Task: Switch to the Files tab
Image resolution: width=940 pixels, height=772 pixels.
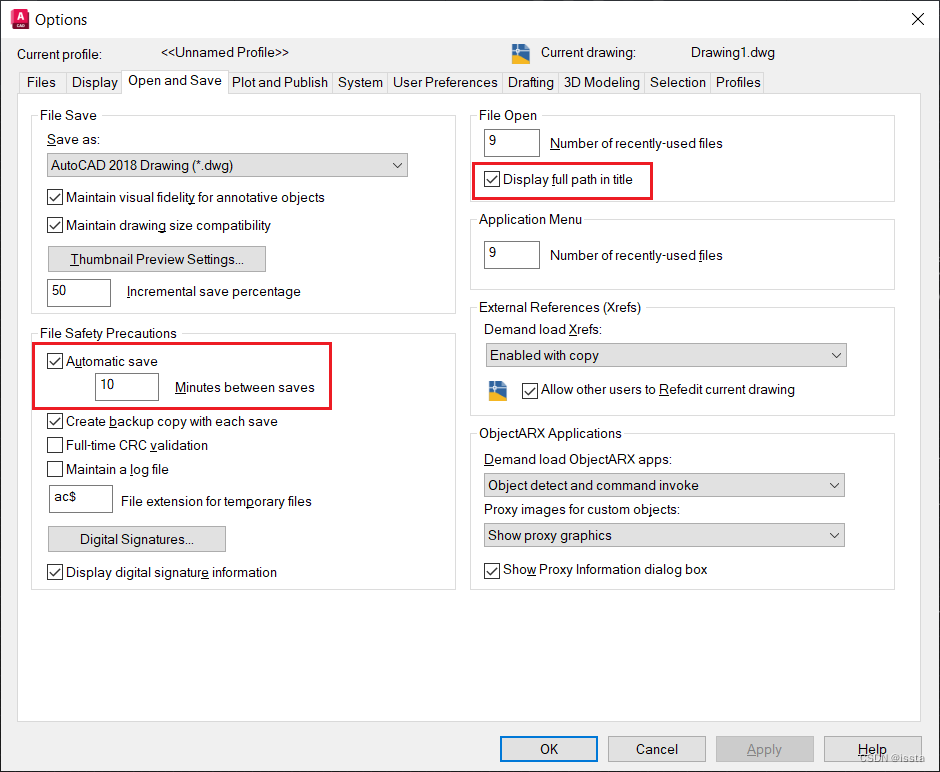Action: coord(41,83)
